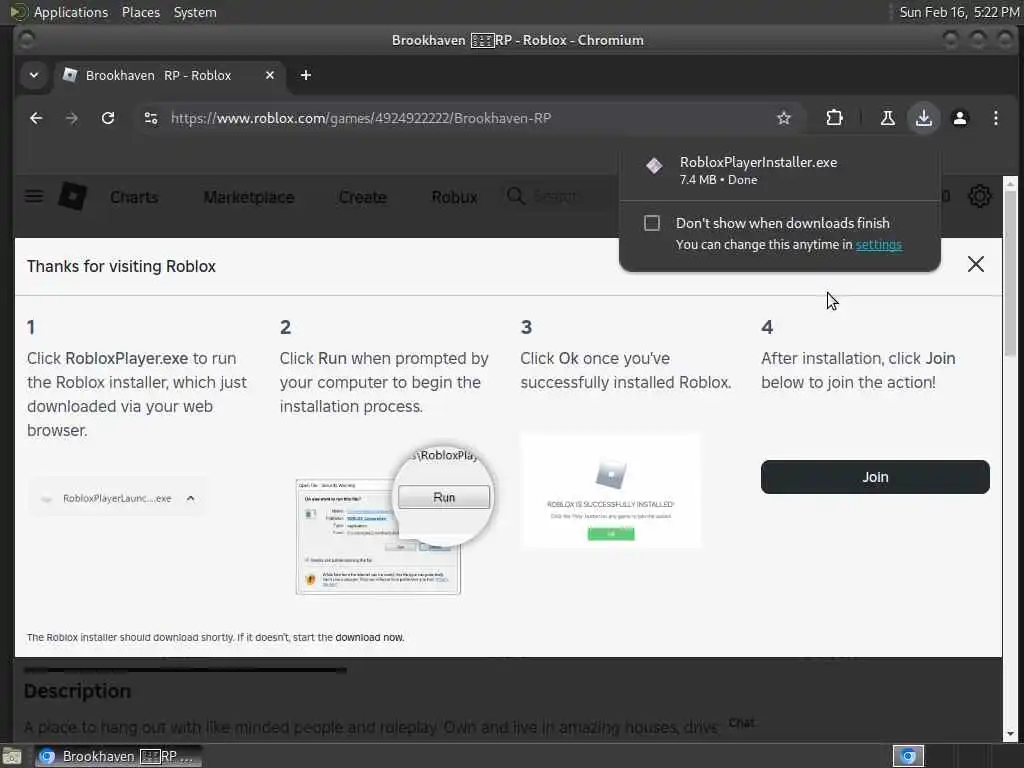This screenshot has height=768, width=1024.
Task: Open the Places system menu
Action: coord(140,12)
